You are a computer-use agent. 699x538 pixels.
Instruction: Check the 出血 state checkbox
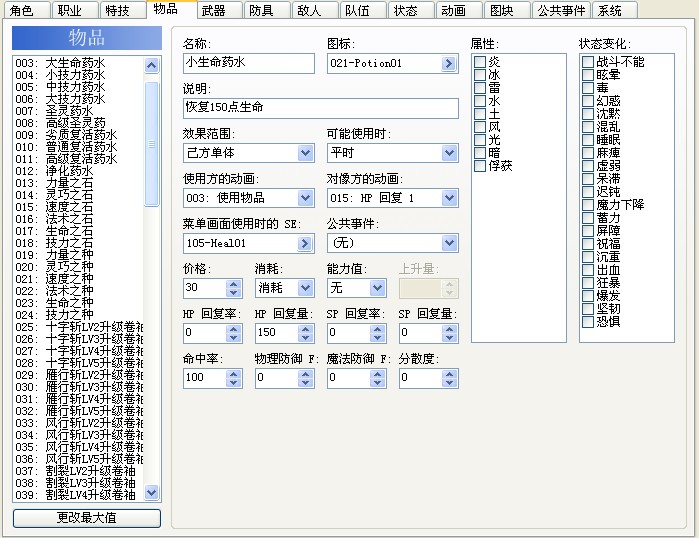pyautogui.click(x=588, y=270)
